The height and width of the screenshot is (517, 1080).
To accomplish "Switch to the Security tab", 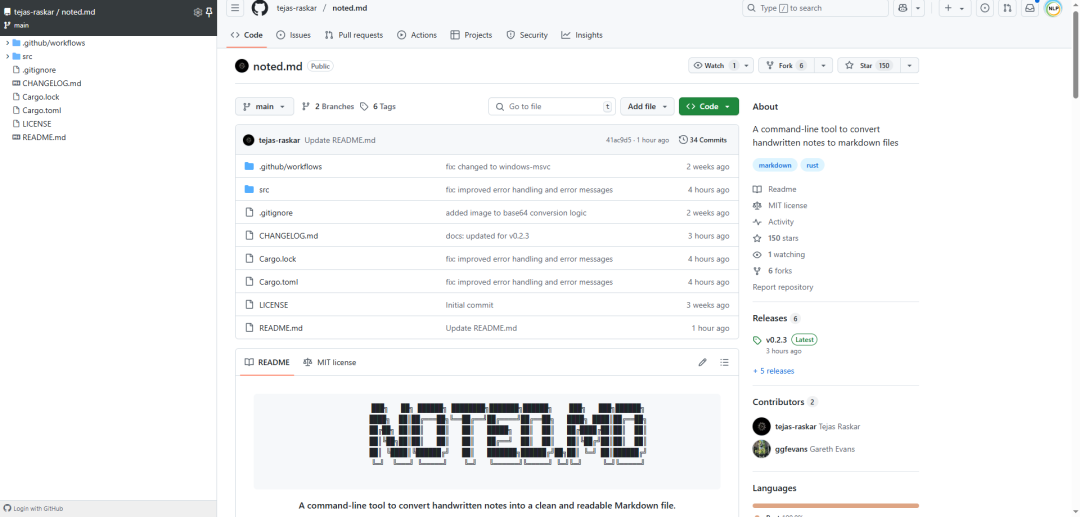I will point(527,35).
